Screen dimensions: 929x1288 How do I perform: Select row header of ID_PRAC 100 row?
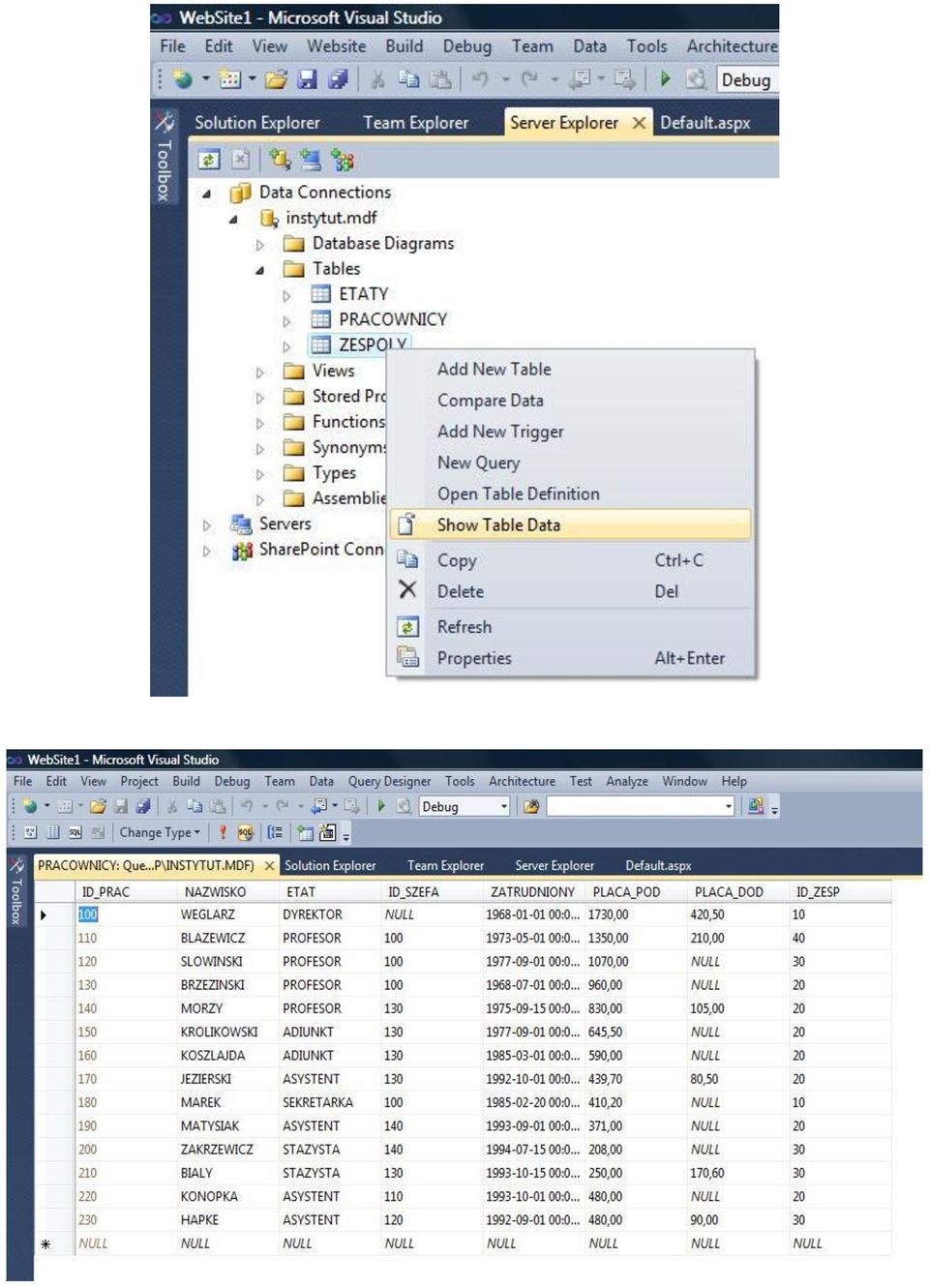[54, 914]
